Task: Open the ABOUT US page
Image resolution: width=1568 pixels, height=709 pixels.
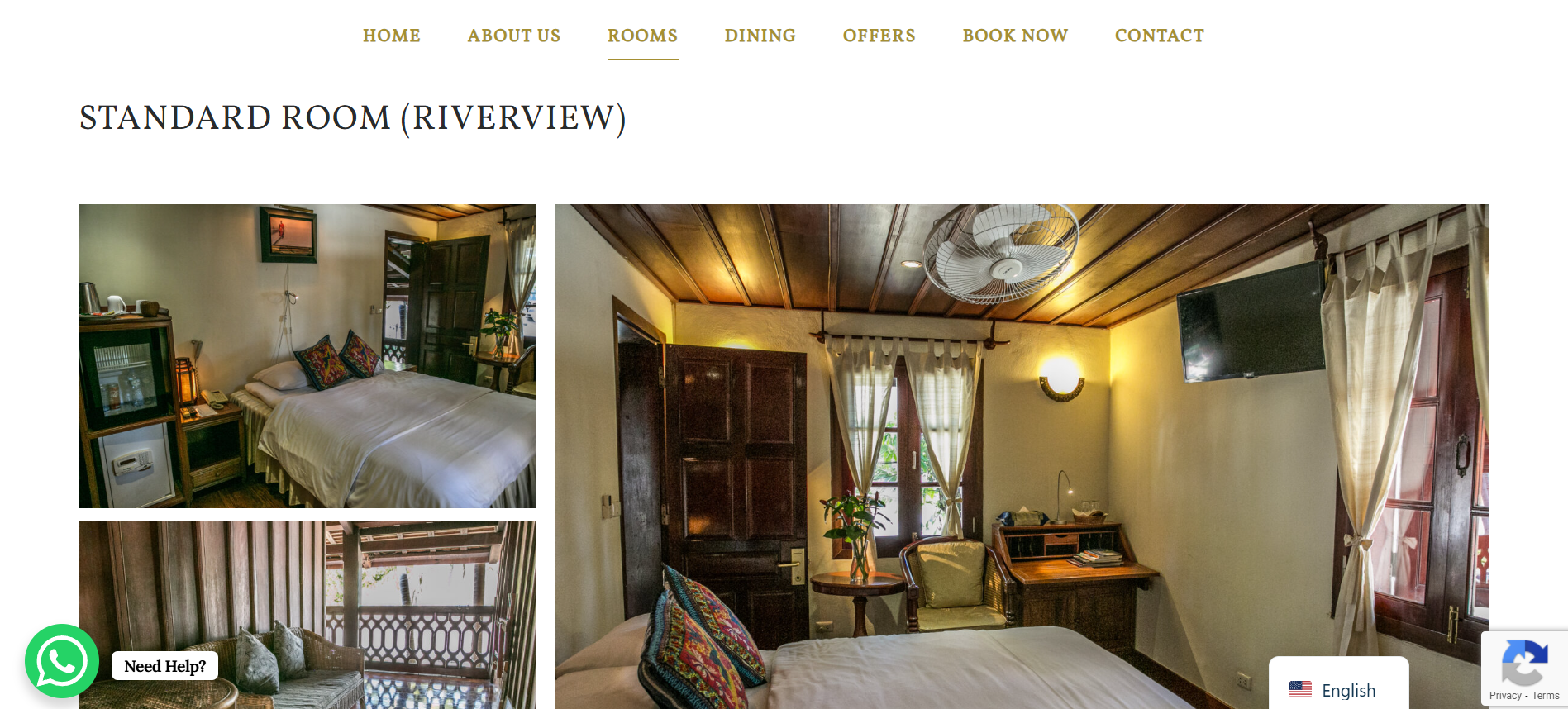Action: click(x=514, y=36)
